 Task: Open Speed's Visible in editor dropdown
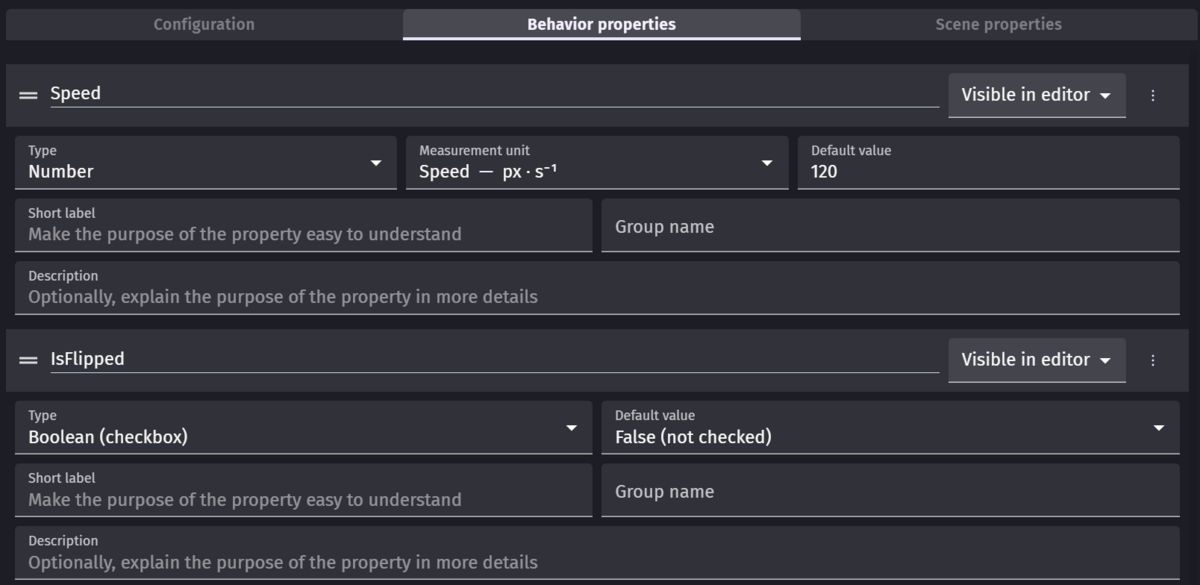click(x=1037, y=95)
